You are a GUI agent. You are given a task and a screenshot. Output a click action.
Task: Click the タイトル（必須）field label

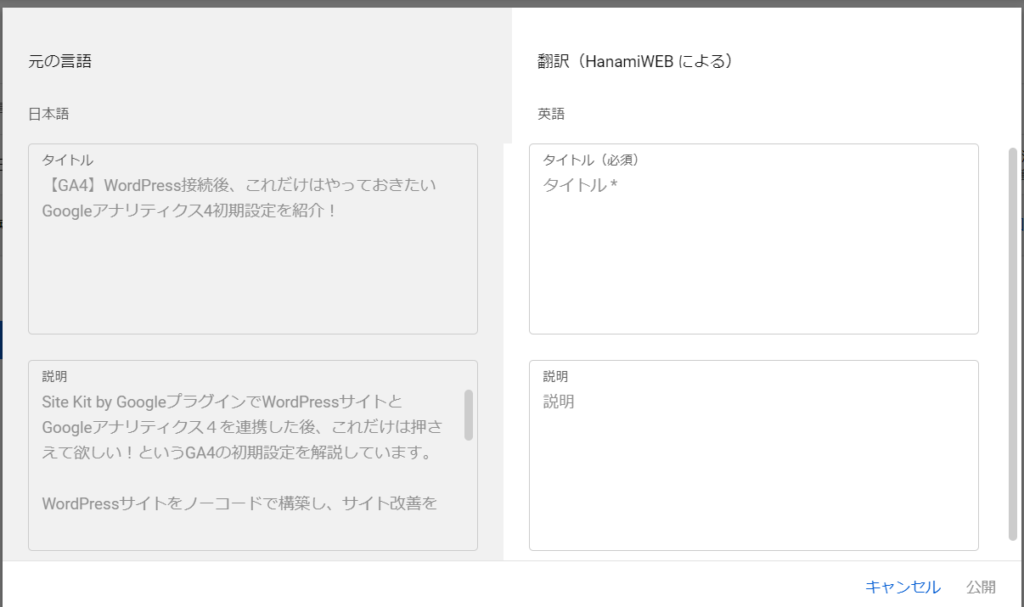(590, 160)
